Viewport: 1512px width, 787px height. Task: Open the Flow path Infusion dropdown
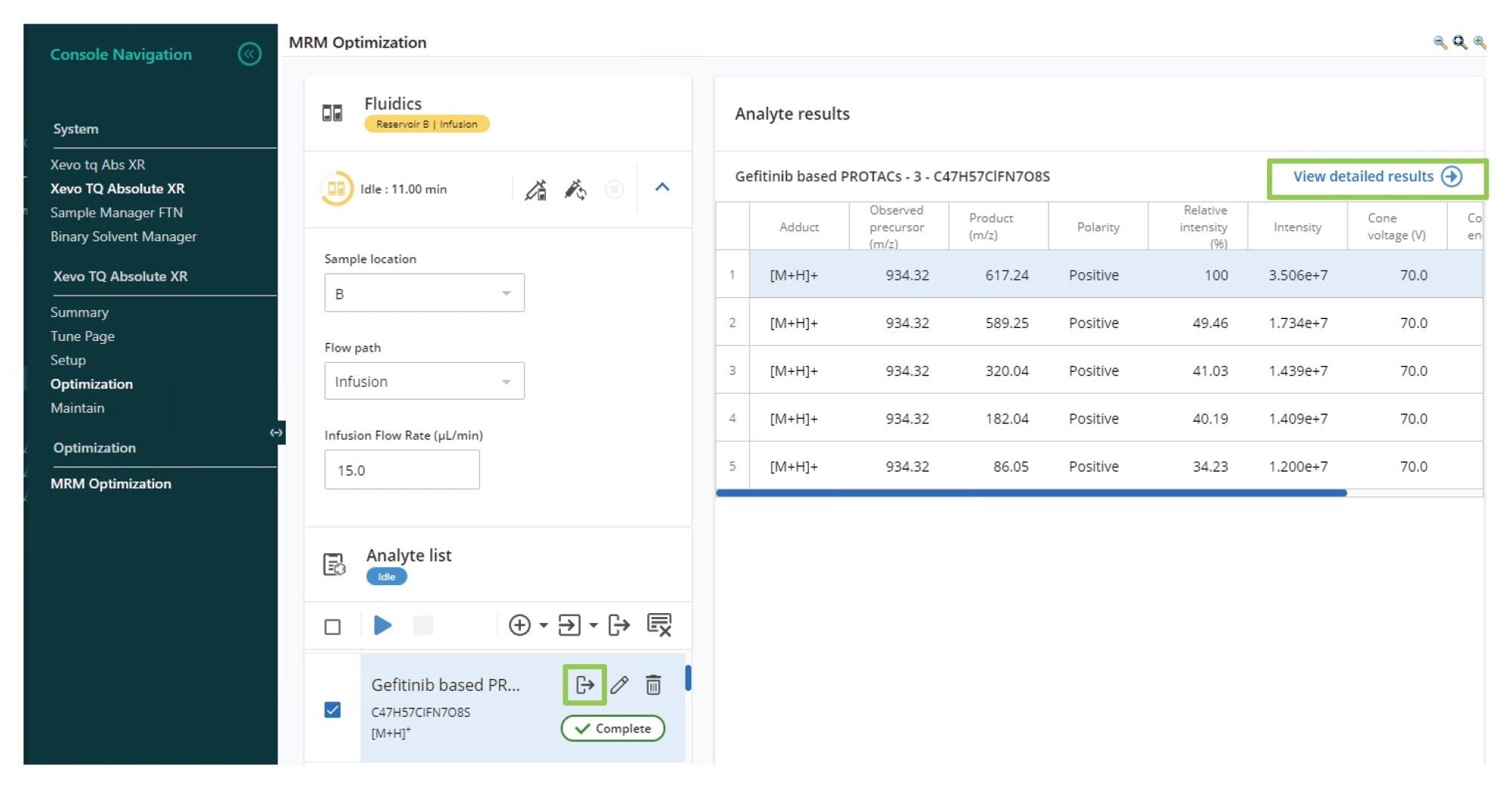[x=424, y=382]
